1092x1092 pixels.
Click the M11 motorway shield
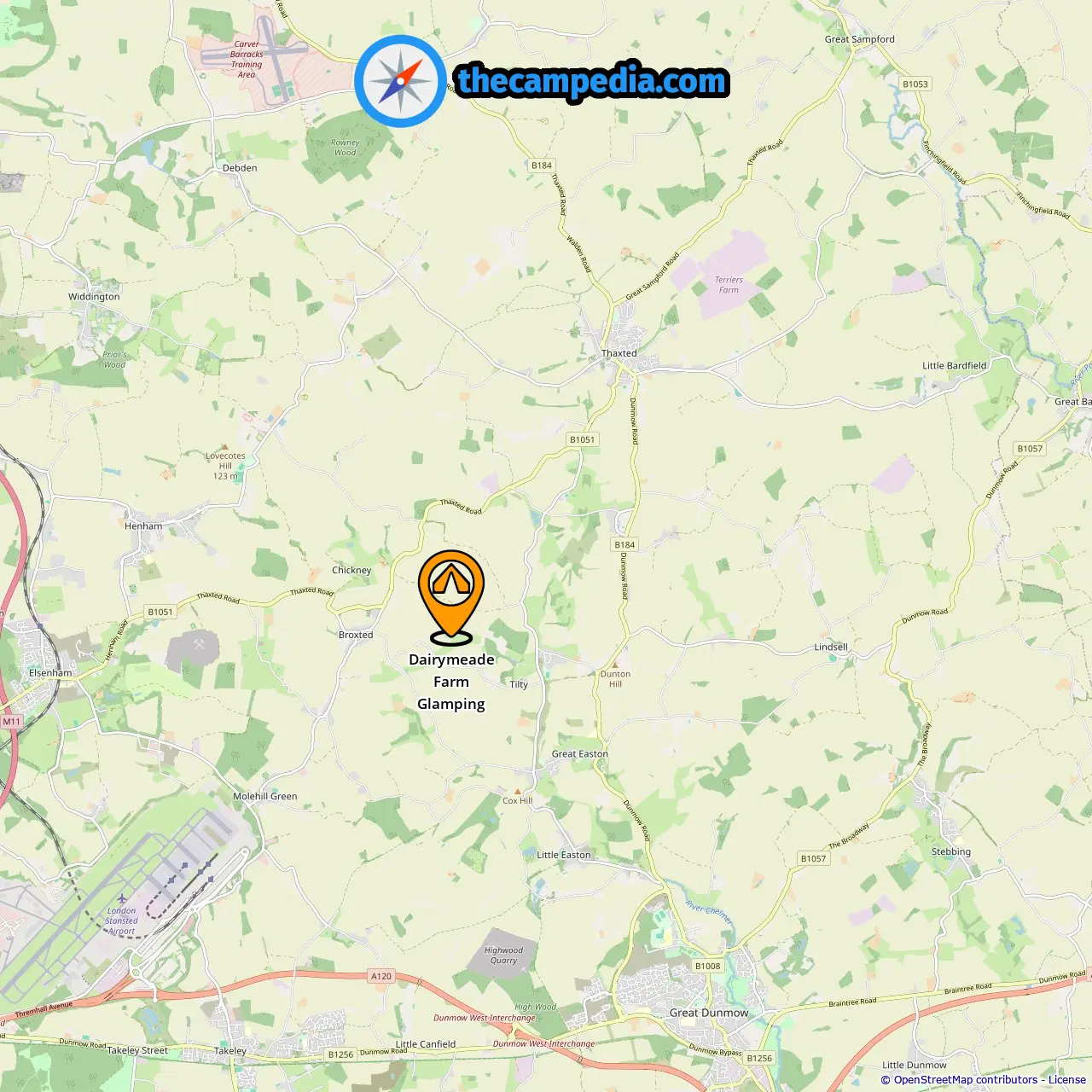pyautogui.click(x=11, y=722)
